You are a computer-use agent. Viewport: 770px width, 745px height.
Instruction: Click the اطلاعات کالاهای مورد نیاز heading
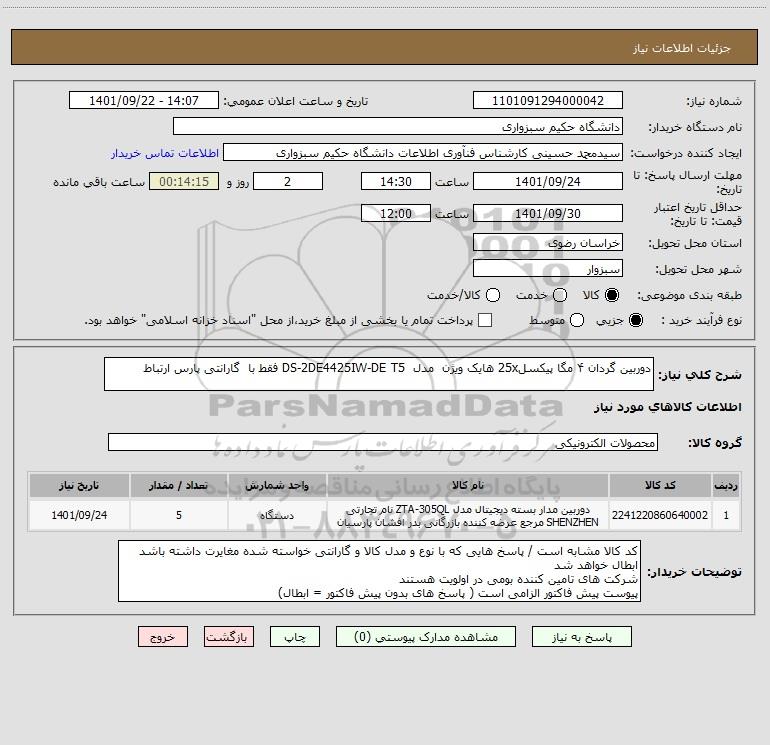coord(667,407)
